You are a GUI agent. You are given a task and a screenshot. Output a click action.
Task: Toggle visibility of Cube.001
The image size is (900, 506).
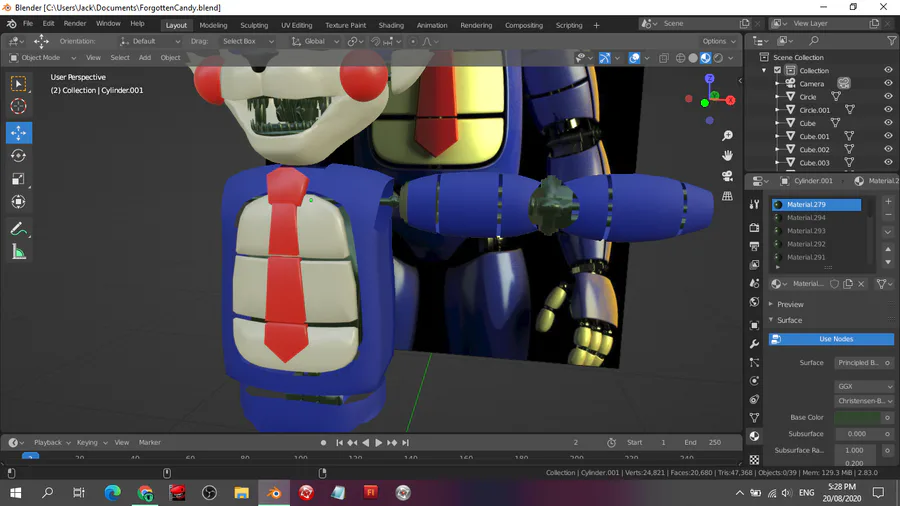(x=888, y=136)
